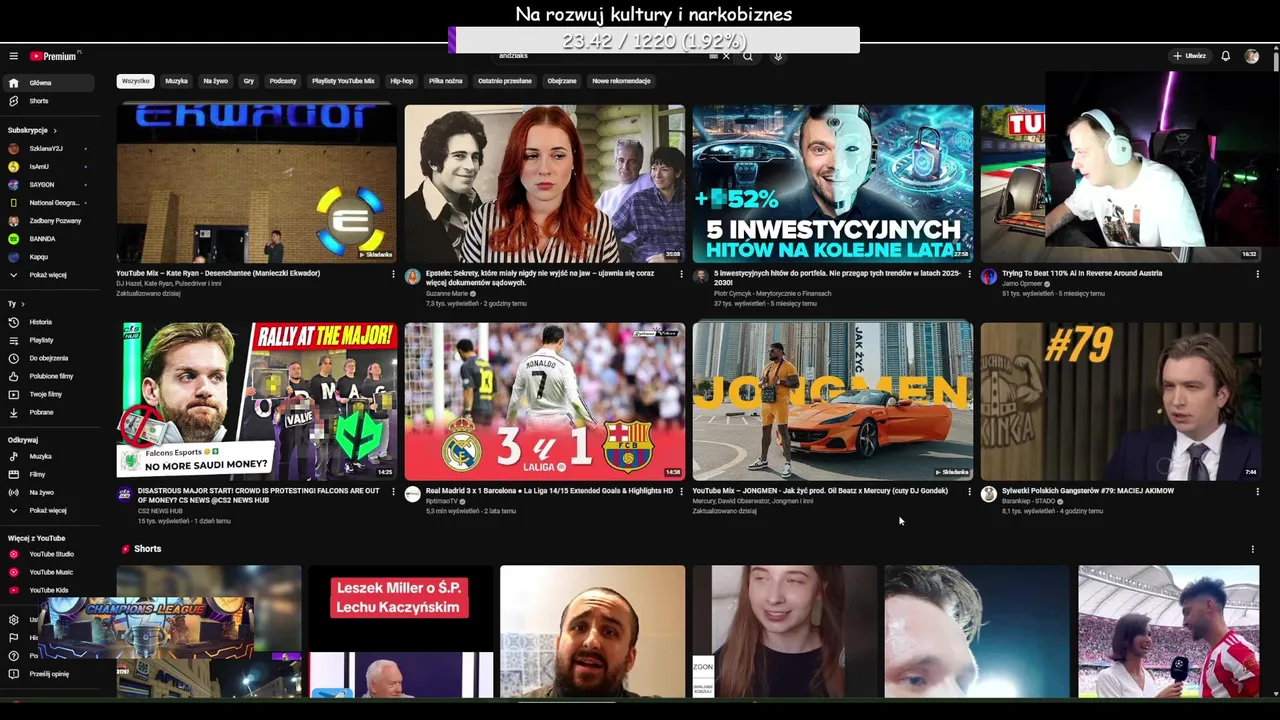Image resolution: width=1280 pixels, height=720 pixels.
Task: Select the Piłka nożna chip
Action: tap(445, 81)
